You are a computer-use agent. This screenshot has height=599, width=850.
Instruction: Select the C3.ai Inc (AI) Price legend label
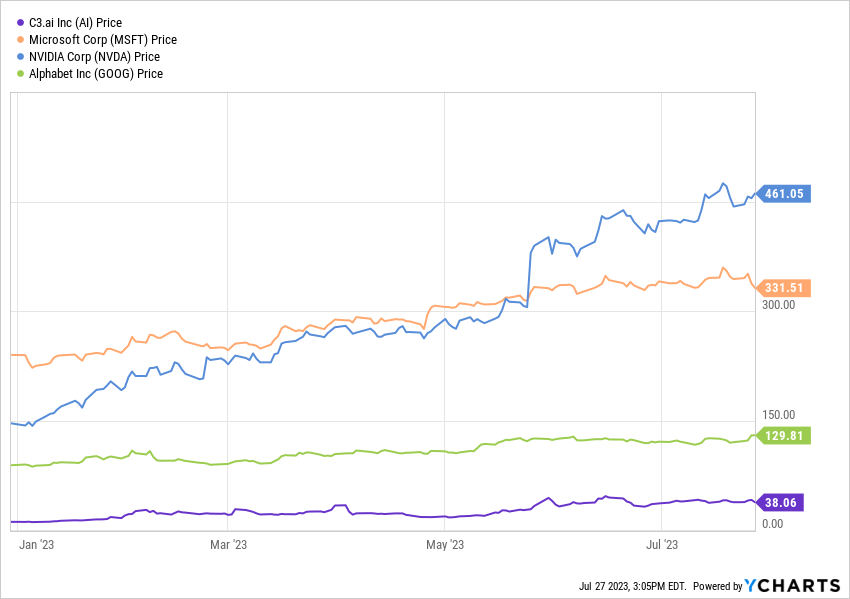pos(75,23)
